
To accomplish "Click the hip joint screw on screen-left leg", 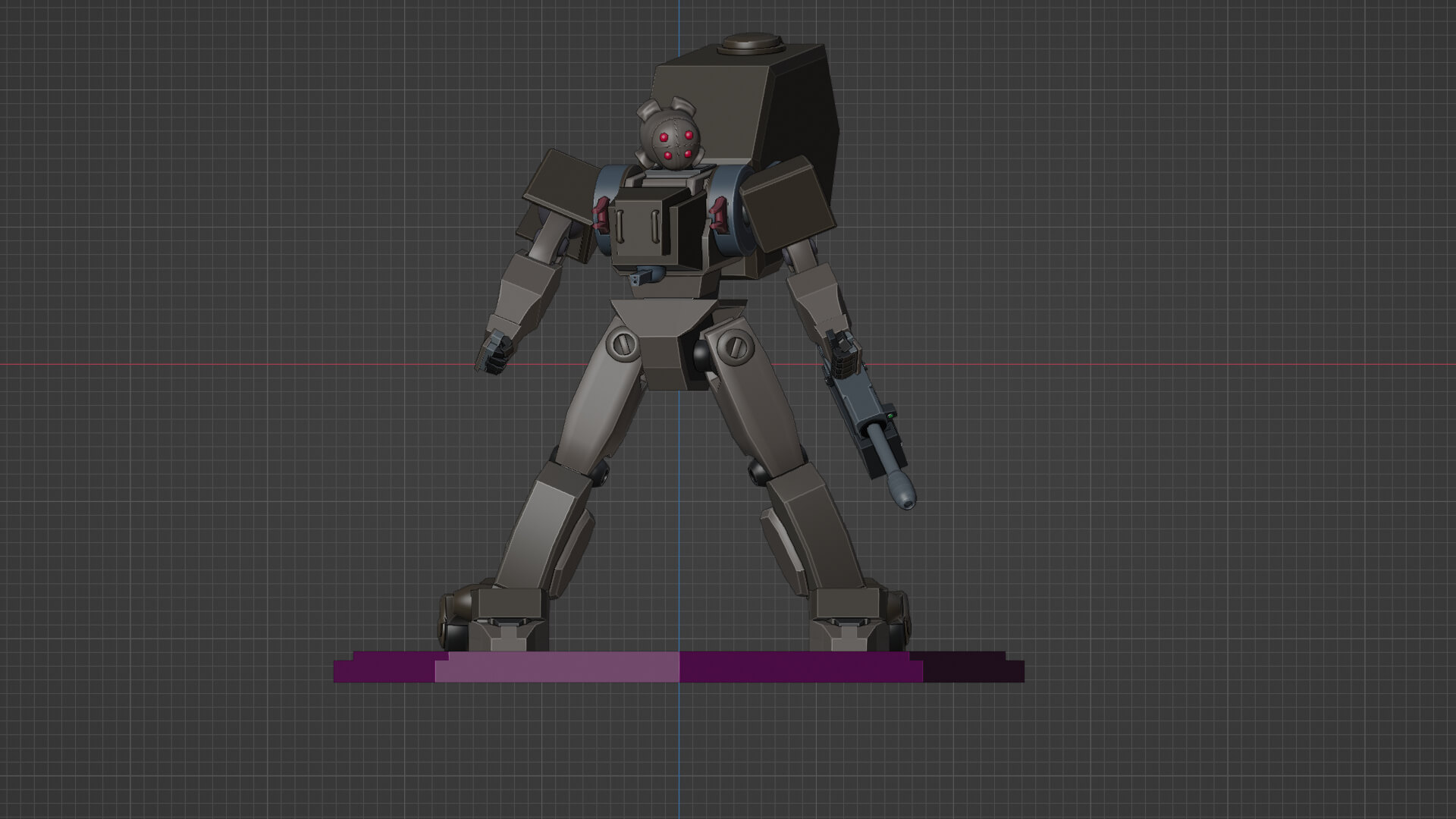I will [x=624, y=343].
